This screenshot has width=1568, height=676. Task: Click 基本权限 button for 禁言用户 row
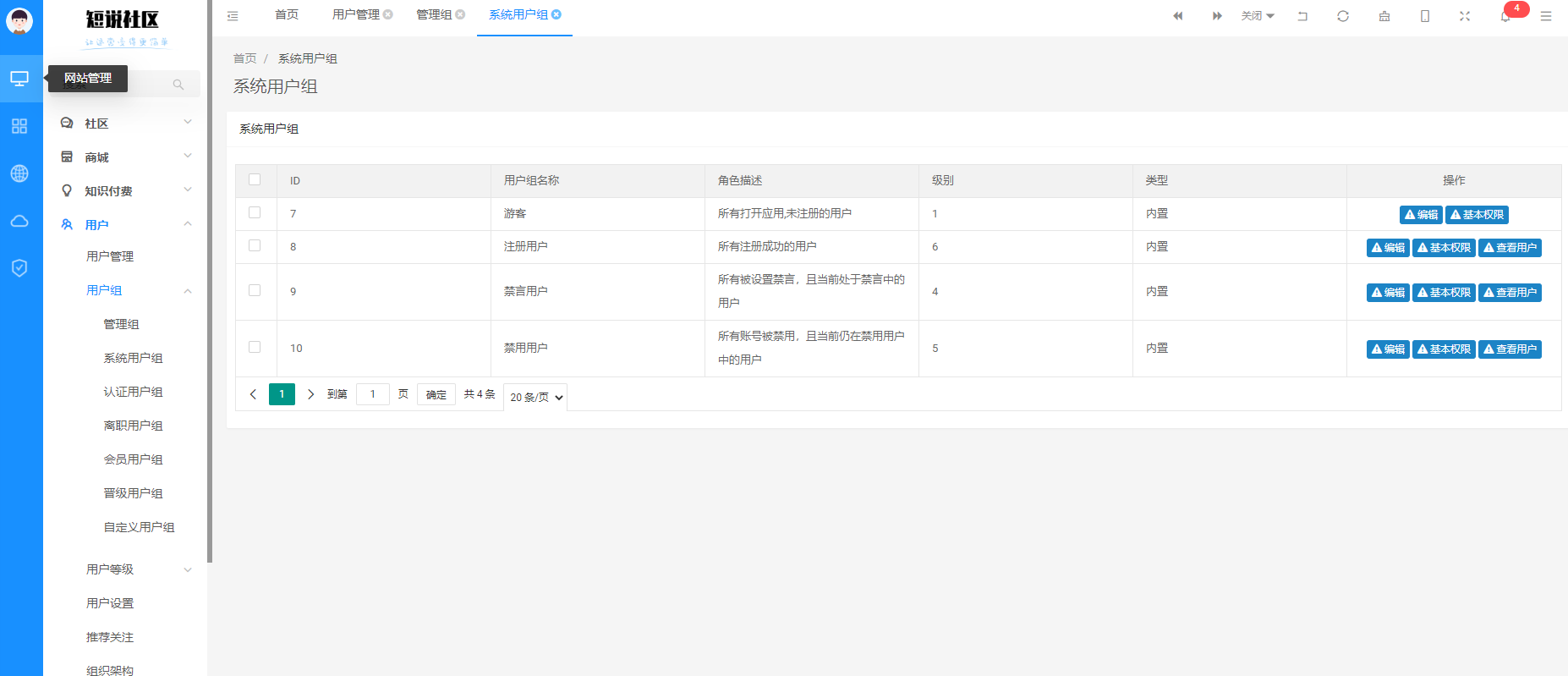point(1444,293)
